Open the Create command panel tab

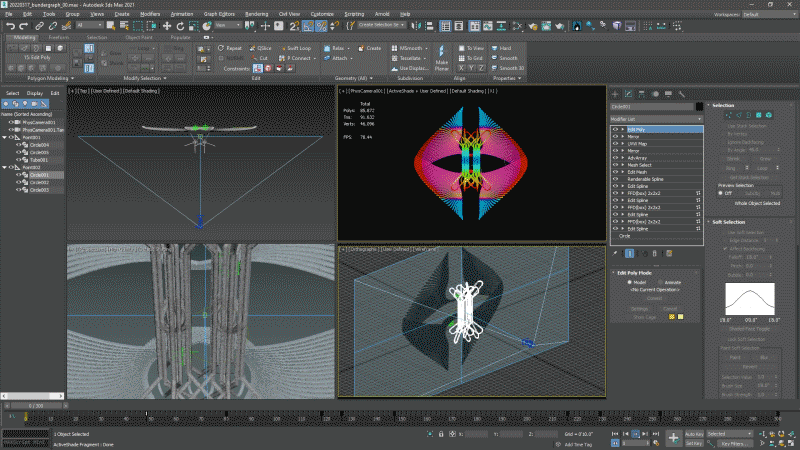(615, 94)
